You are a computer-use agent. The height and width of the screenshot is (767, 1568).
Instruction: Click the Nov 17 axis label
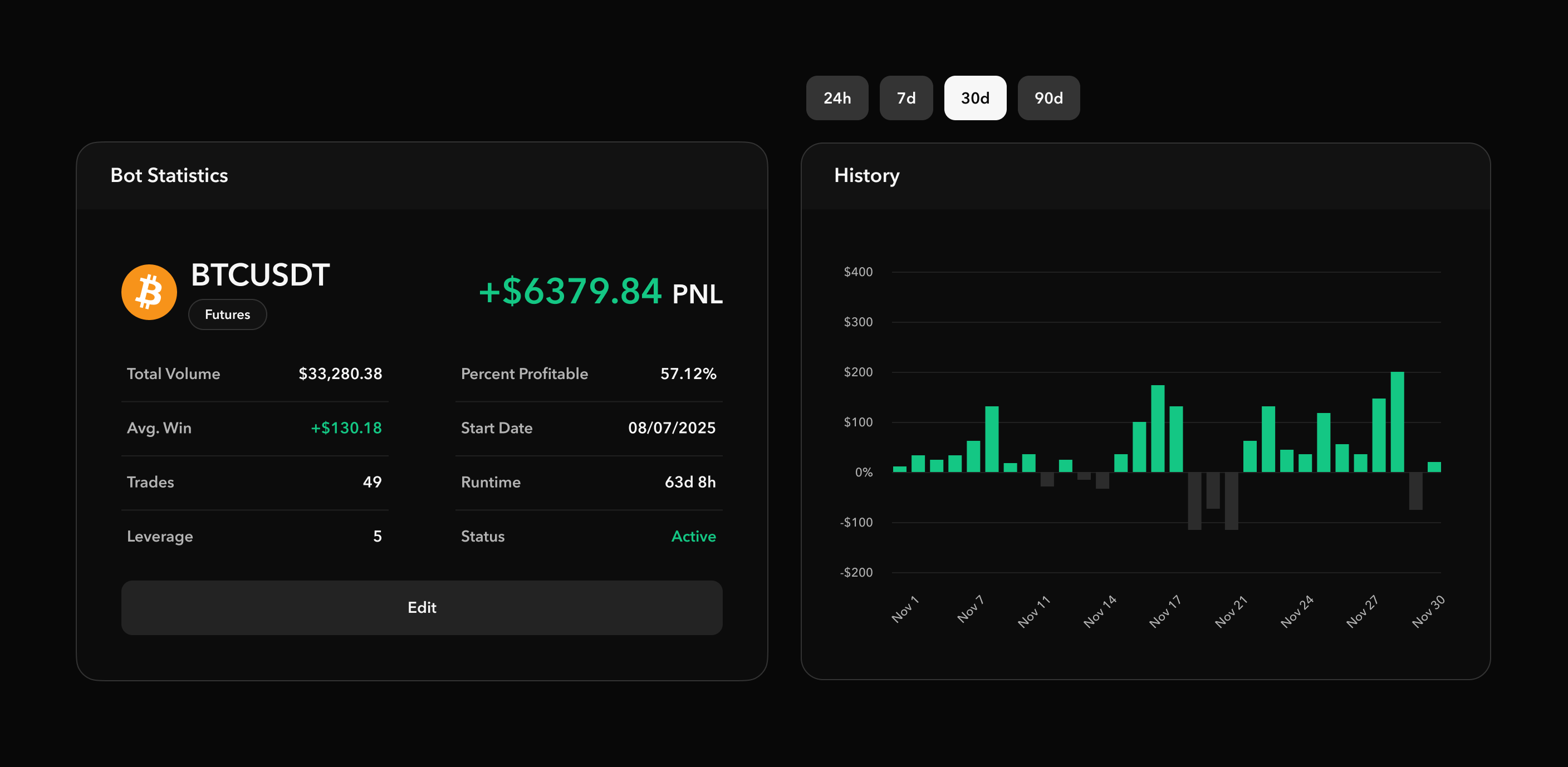point(1164,611)
